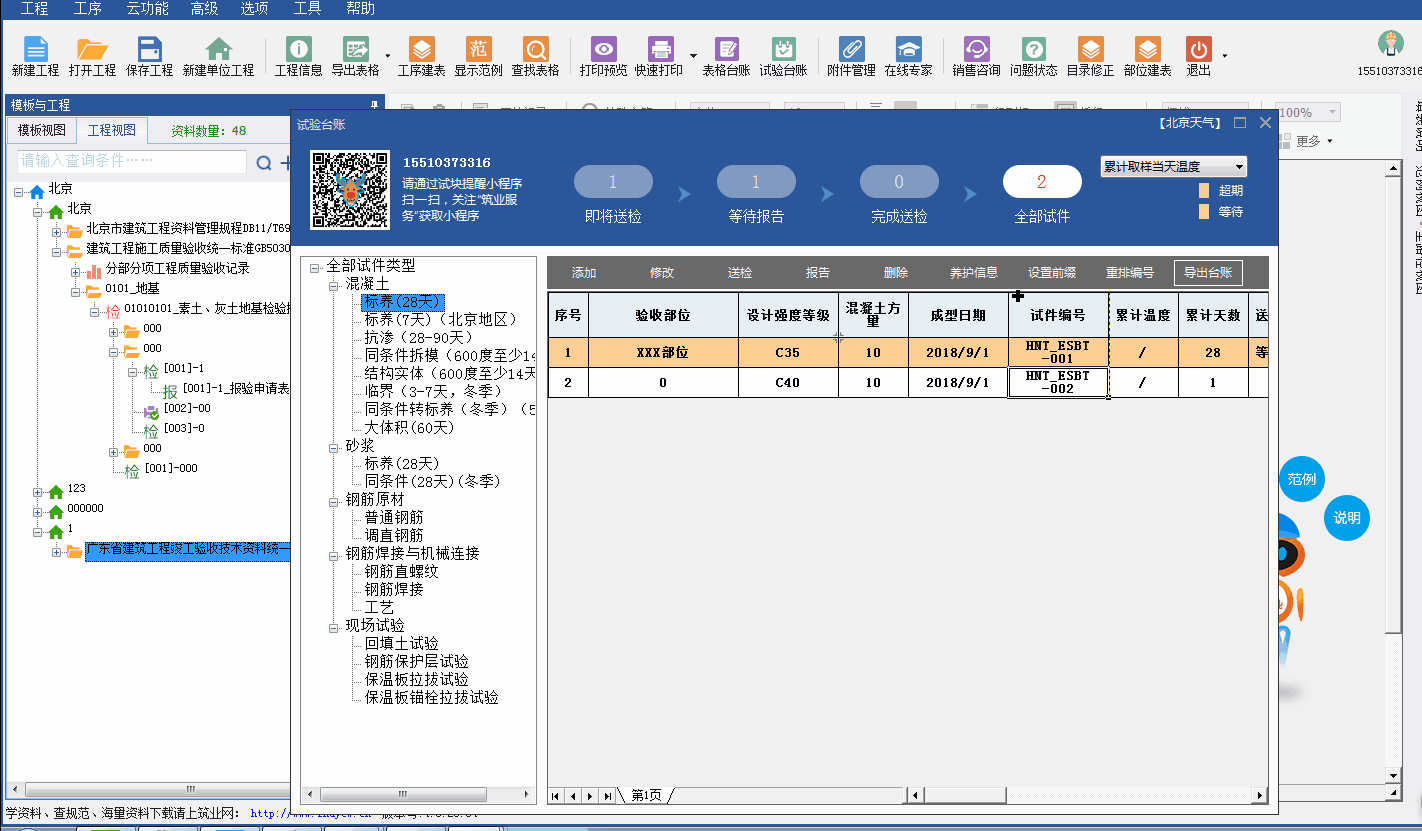Click the 送检 button in ledger toolbar

[739, 273]
